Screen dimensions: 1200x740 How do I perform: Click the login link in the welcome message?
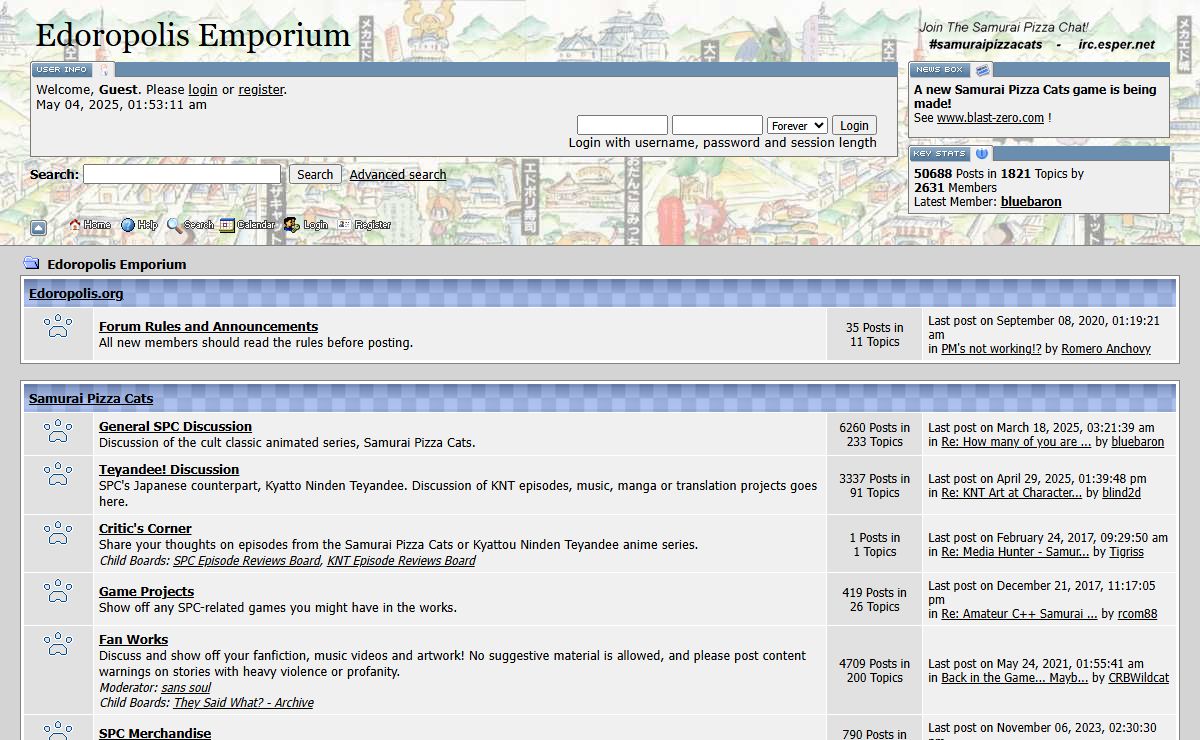tap(203, 90)
